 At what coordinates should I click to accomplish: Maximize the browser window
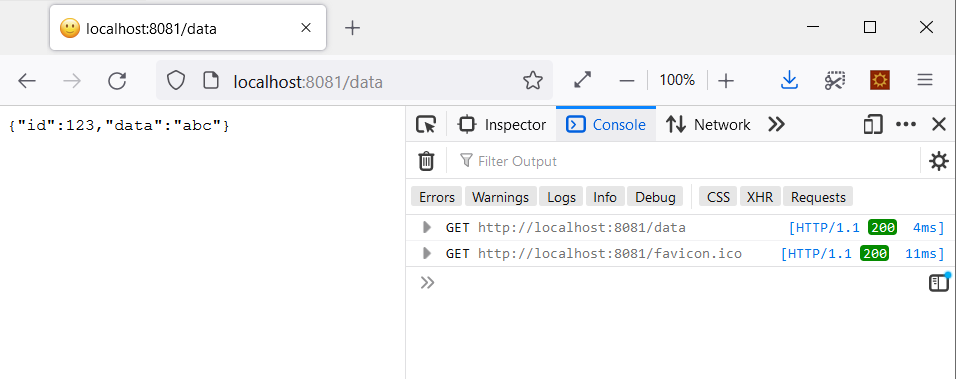[x=870, y=27]
